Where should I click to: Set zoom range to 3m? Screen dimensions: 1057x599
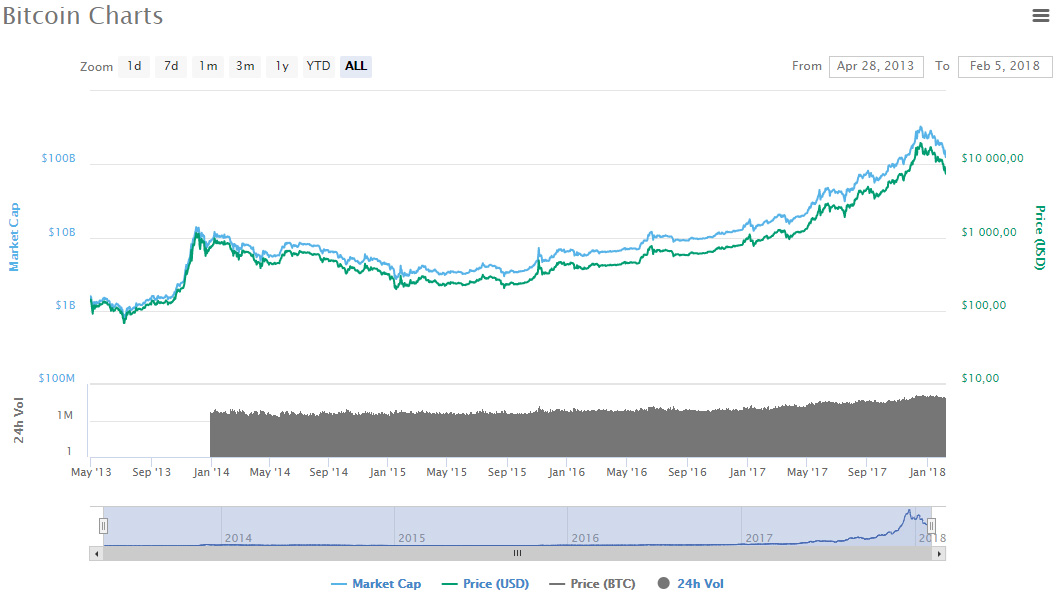[245, 66]
